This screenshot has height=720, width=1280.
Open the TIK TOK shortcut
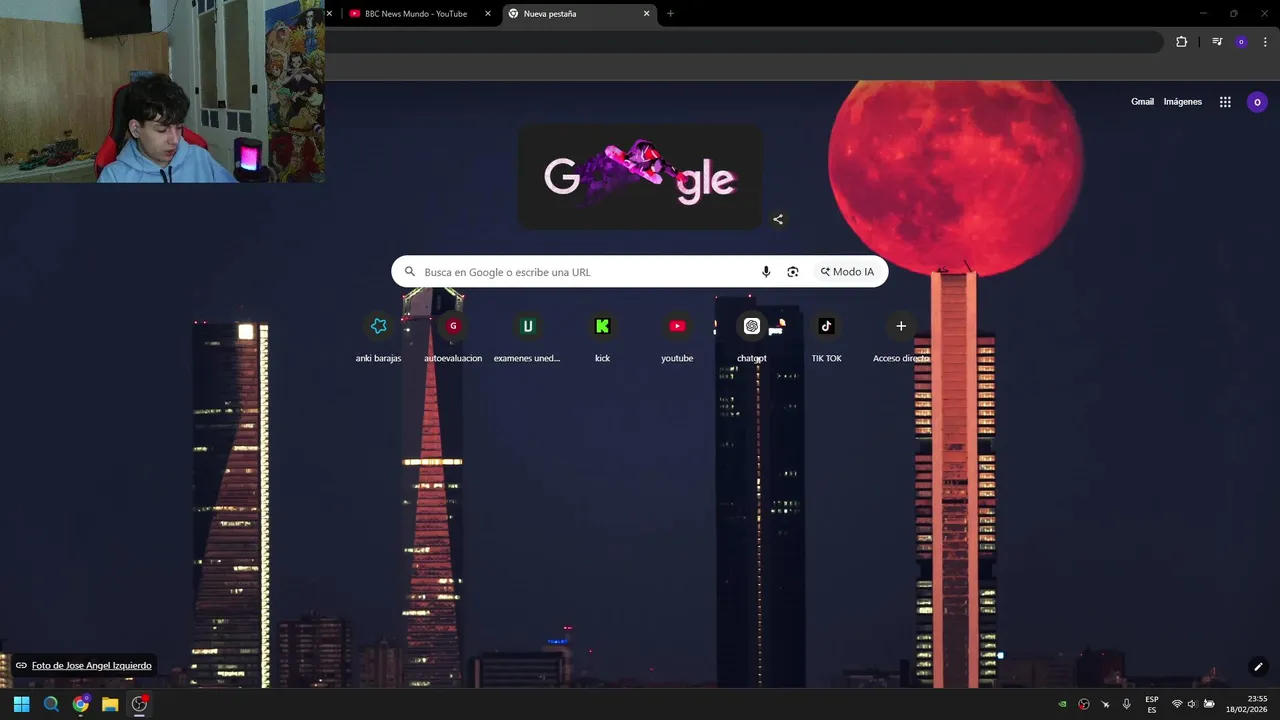tap(826, 338)
